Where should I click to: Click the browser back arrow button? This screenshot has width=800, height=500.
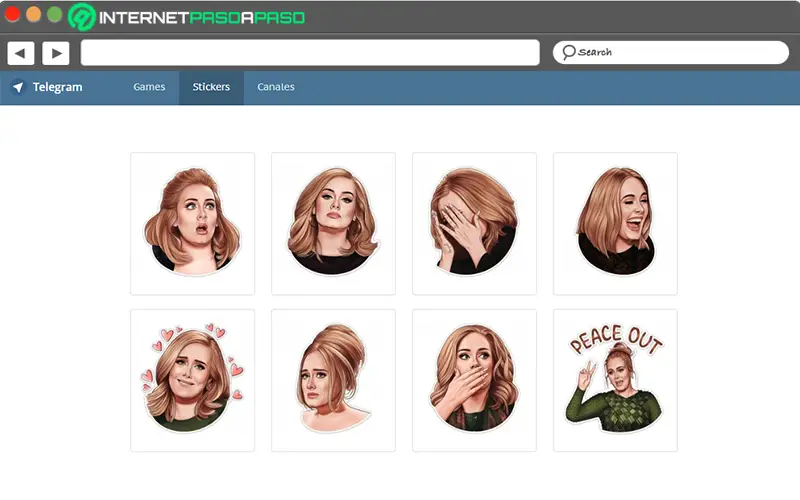click(20, 53)
